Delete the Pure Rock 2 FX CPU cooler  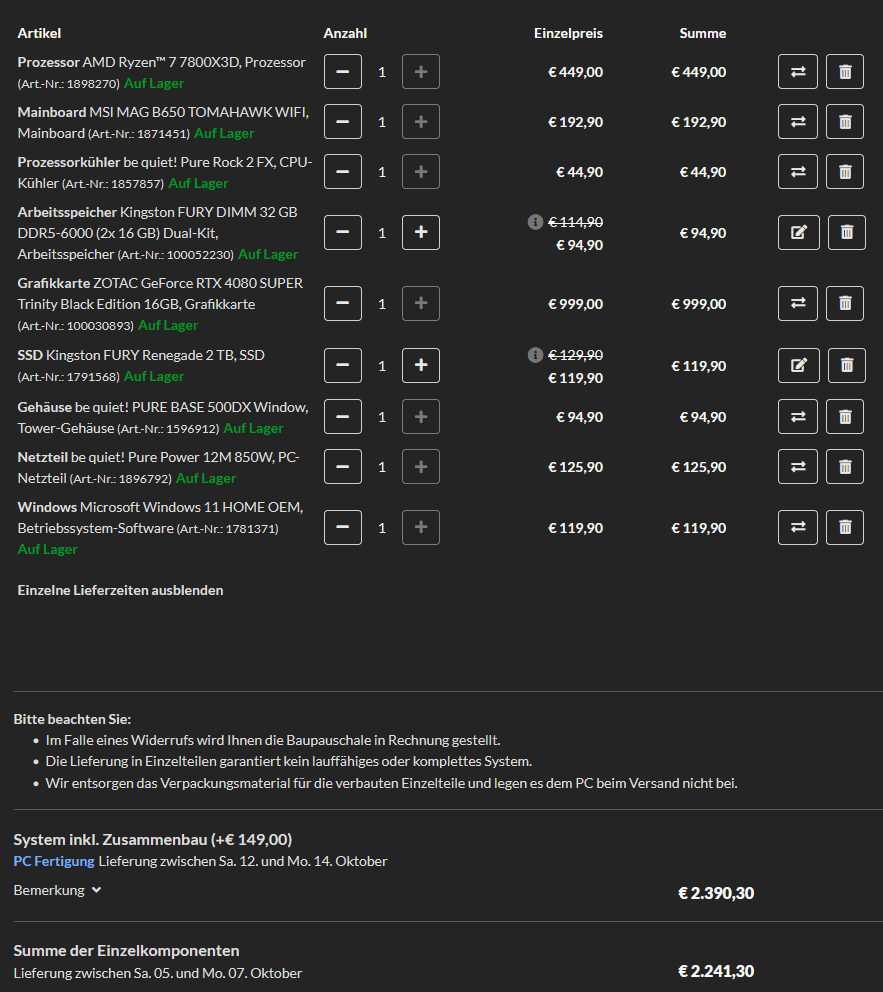tap(845, 171)
